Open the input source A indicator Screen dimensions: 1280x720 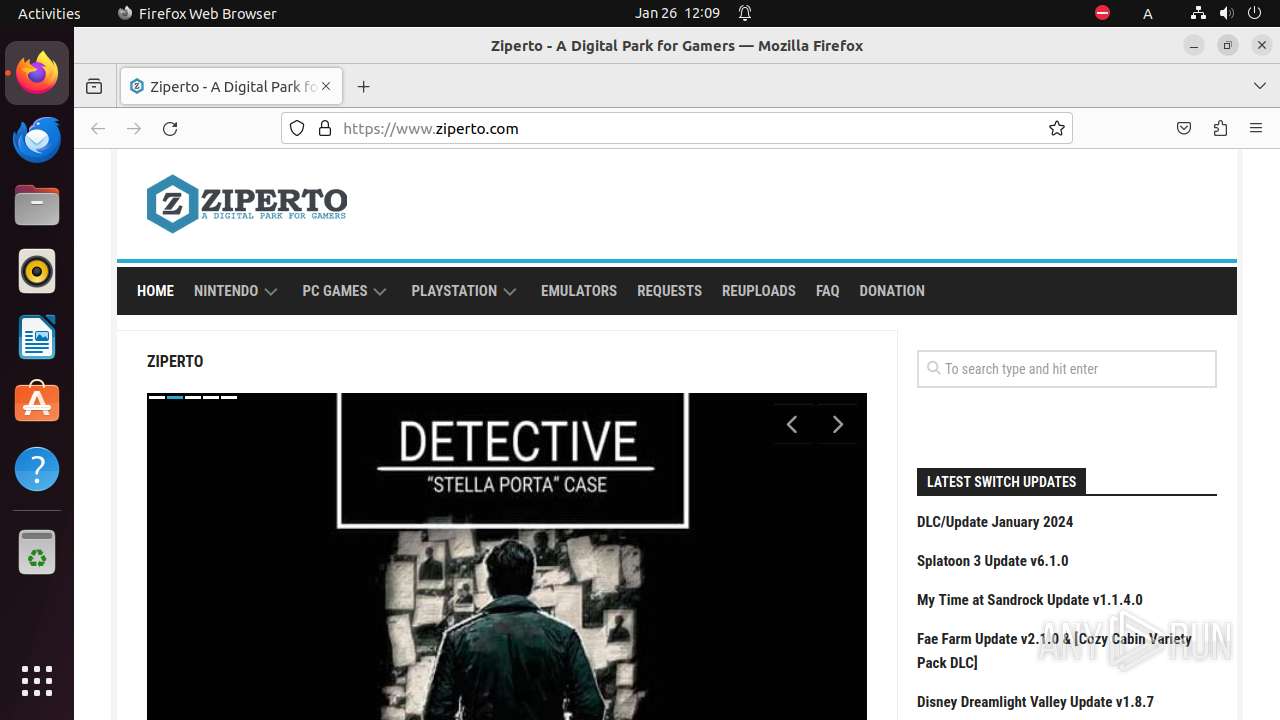tap(1148, 13)
